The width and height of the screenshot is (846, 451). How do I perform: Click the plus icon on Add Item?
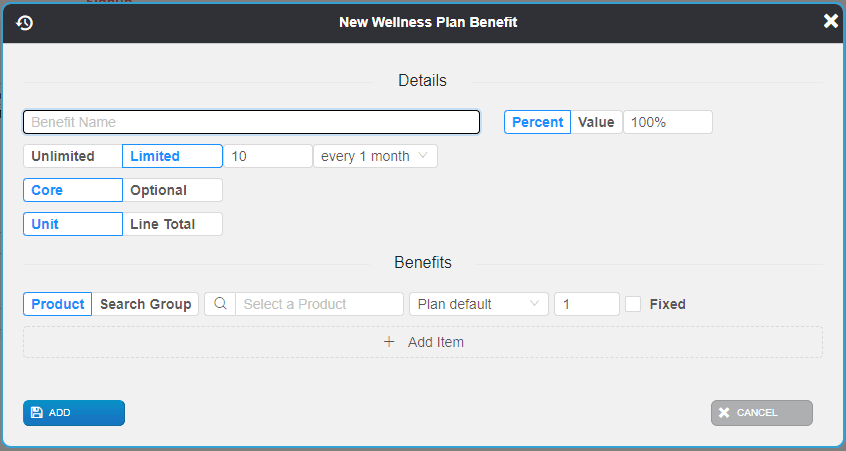(x=390, y=342)
